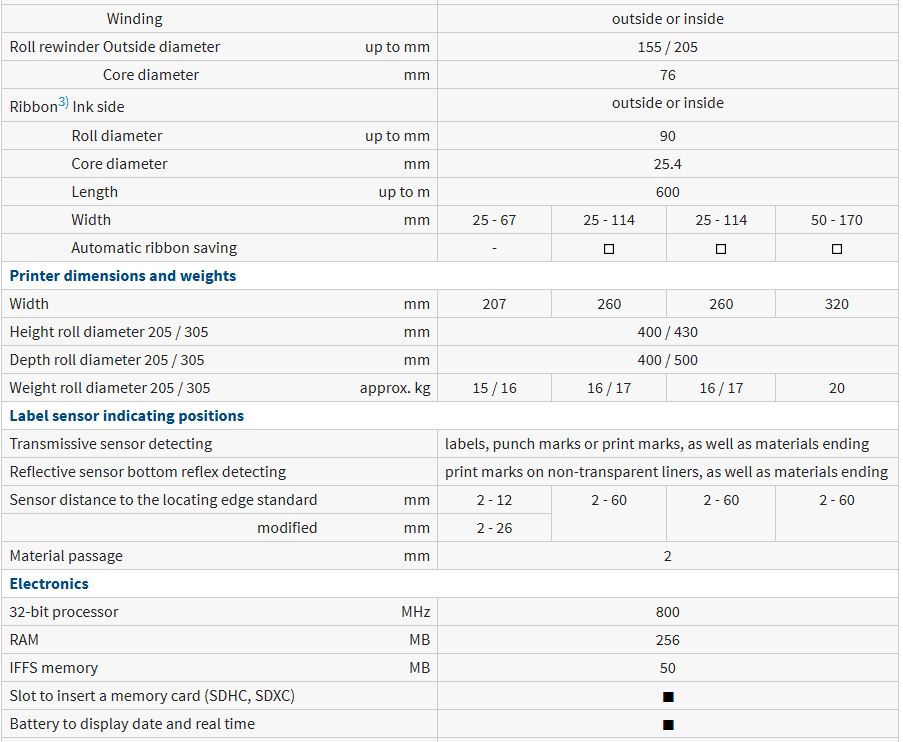The image size is (903, 742).
Task: Select the Printer dimensions and weights heading
Action: 123,276
